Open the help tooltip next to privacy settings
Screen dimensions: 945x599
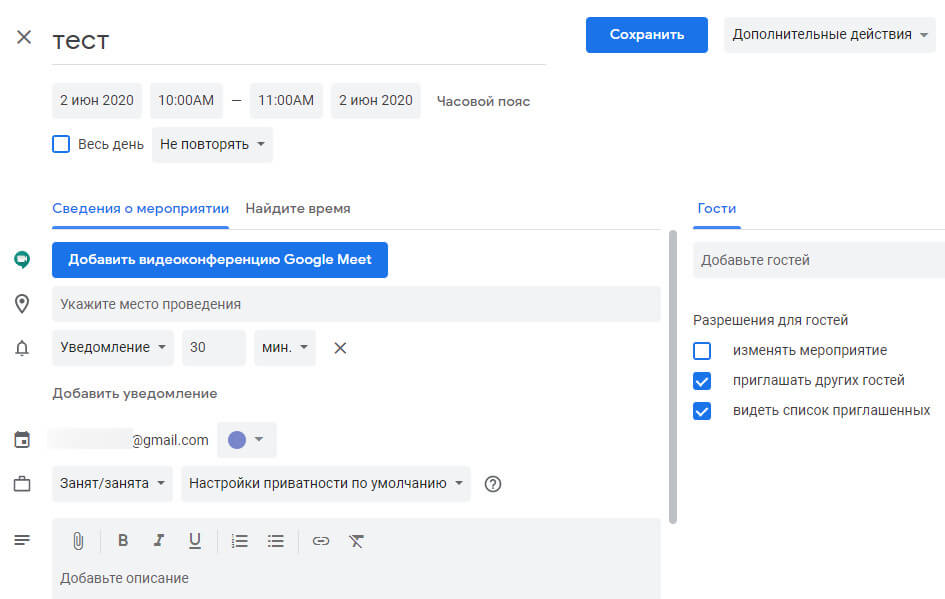[492, 484]
